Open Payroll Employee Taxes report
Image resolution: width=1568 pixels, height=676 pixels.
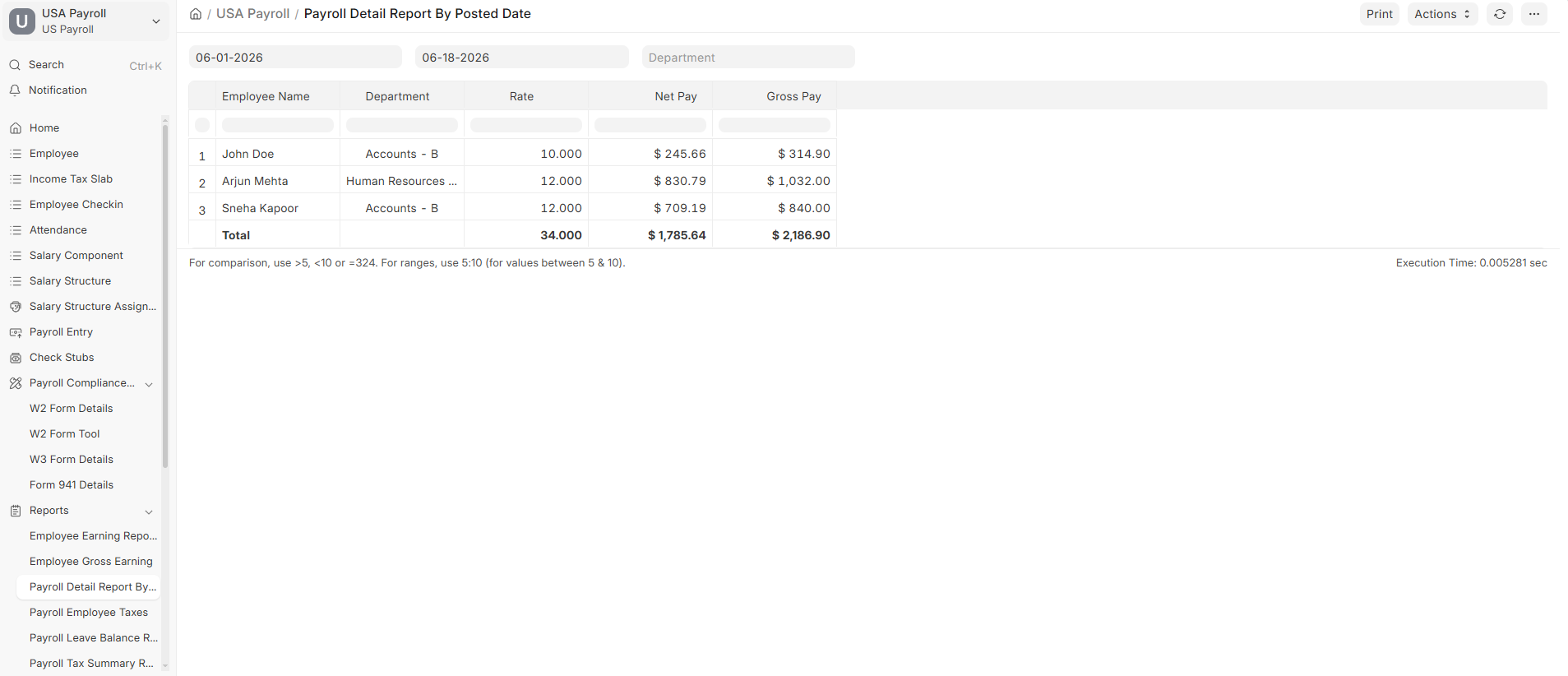point(89,613)
